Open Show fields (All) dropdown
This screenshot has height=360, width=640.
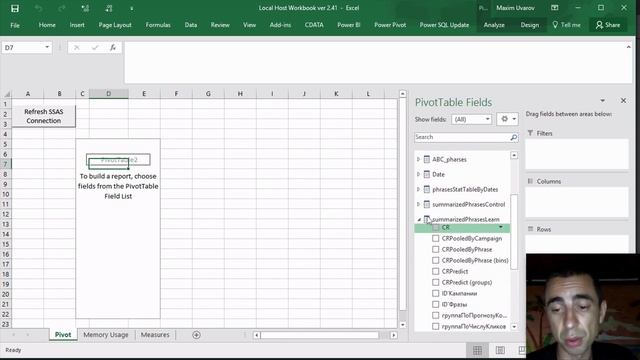pos(471,119)
